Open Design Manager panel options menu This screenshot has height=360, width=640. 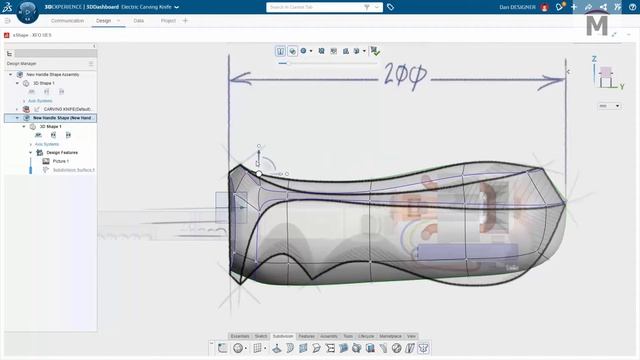click(x=91, y=64)
